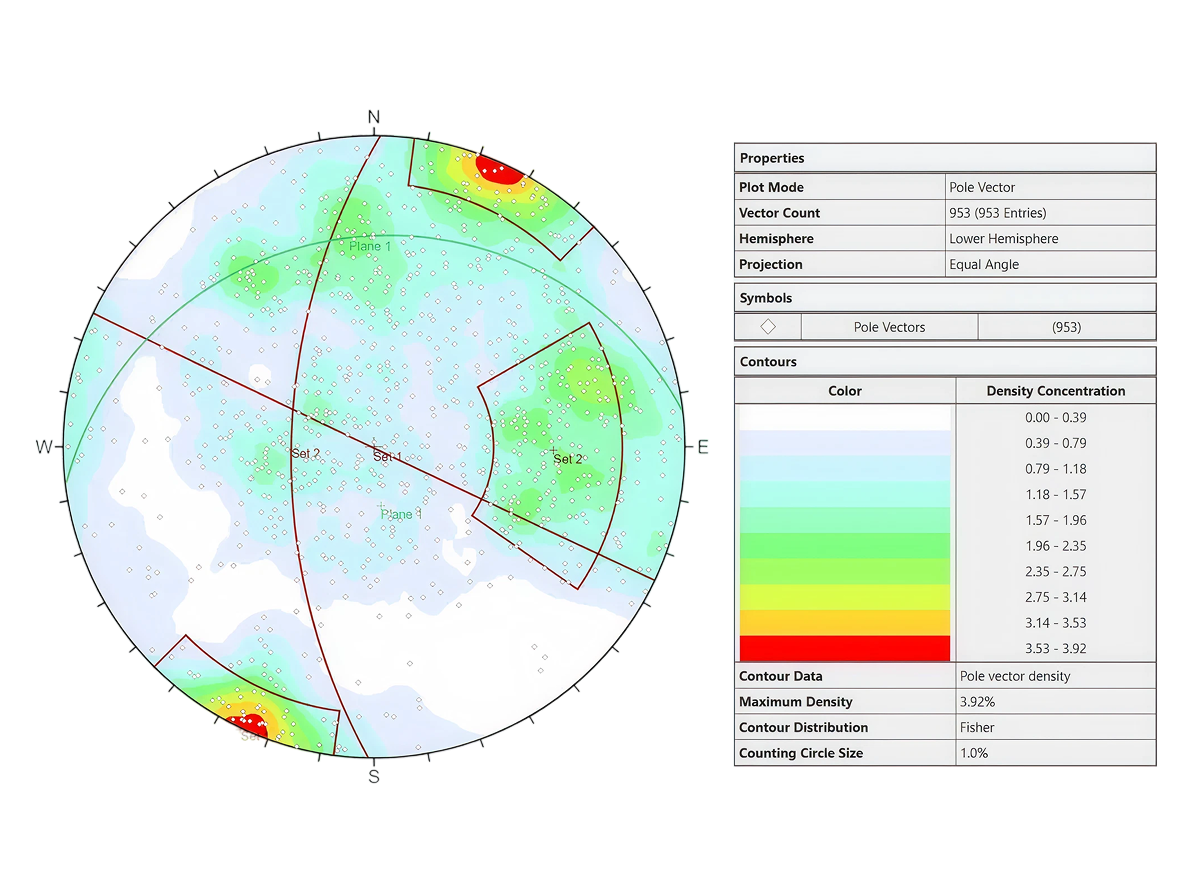Click the Maximum Density 3.92% value

point(976,702)
